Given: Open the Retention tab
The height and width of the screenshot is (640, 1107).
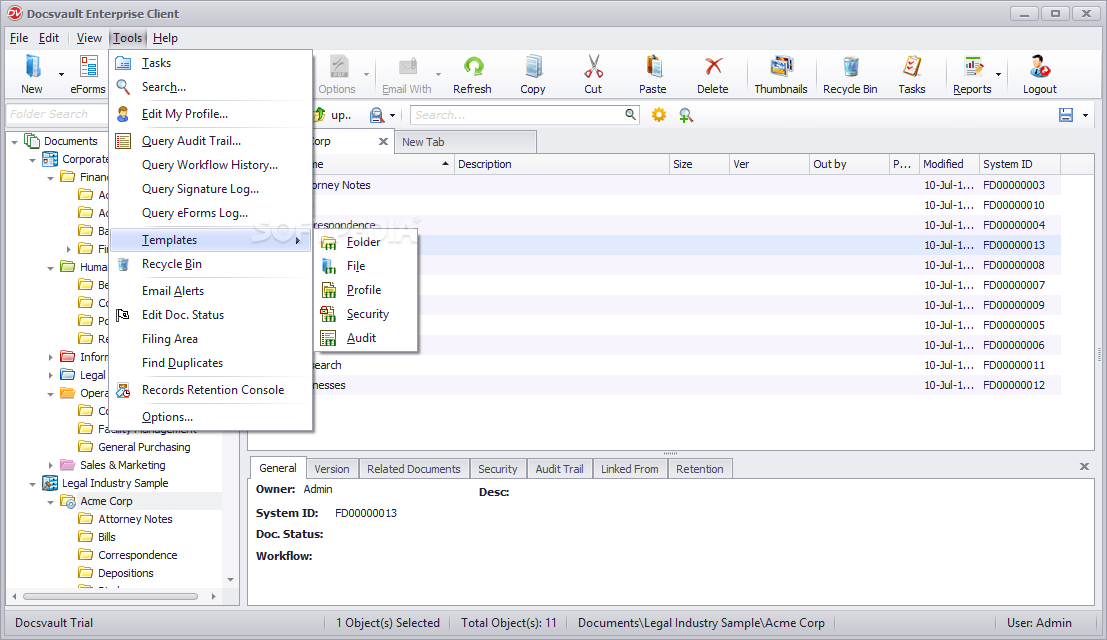Looking at the screenshot, I should click(700, 469).
